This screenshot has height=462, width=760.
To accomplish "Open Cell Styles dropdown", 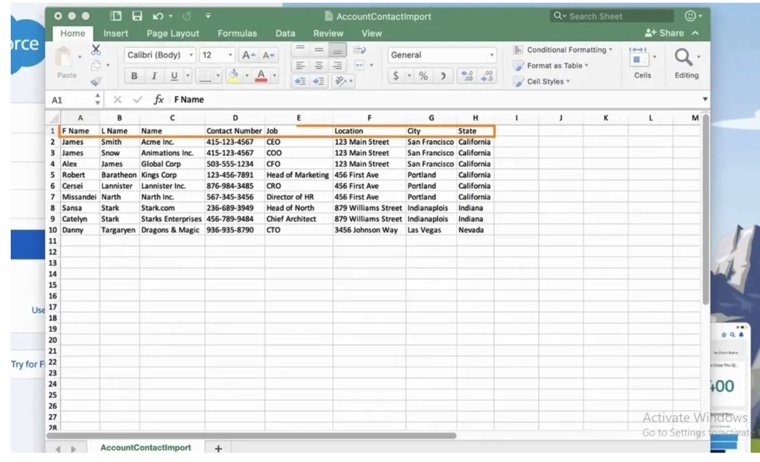I will point(542,81).
